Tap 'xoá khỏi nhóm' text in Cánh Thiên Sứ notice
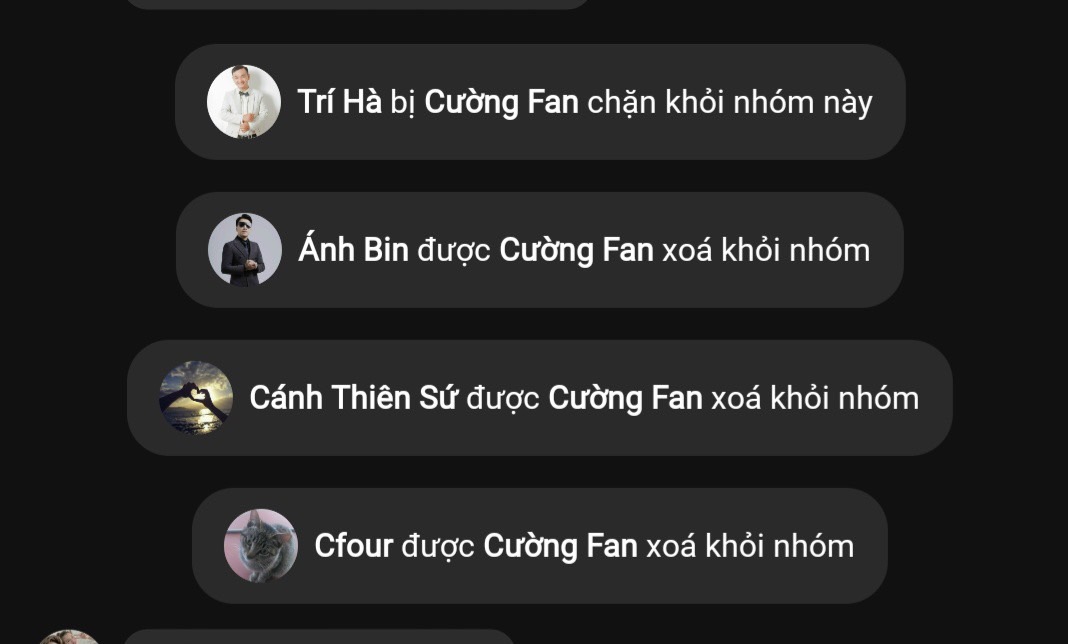 click(815, 398)
